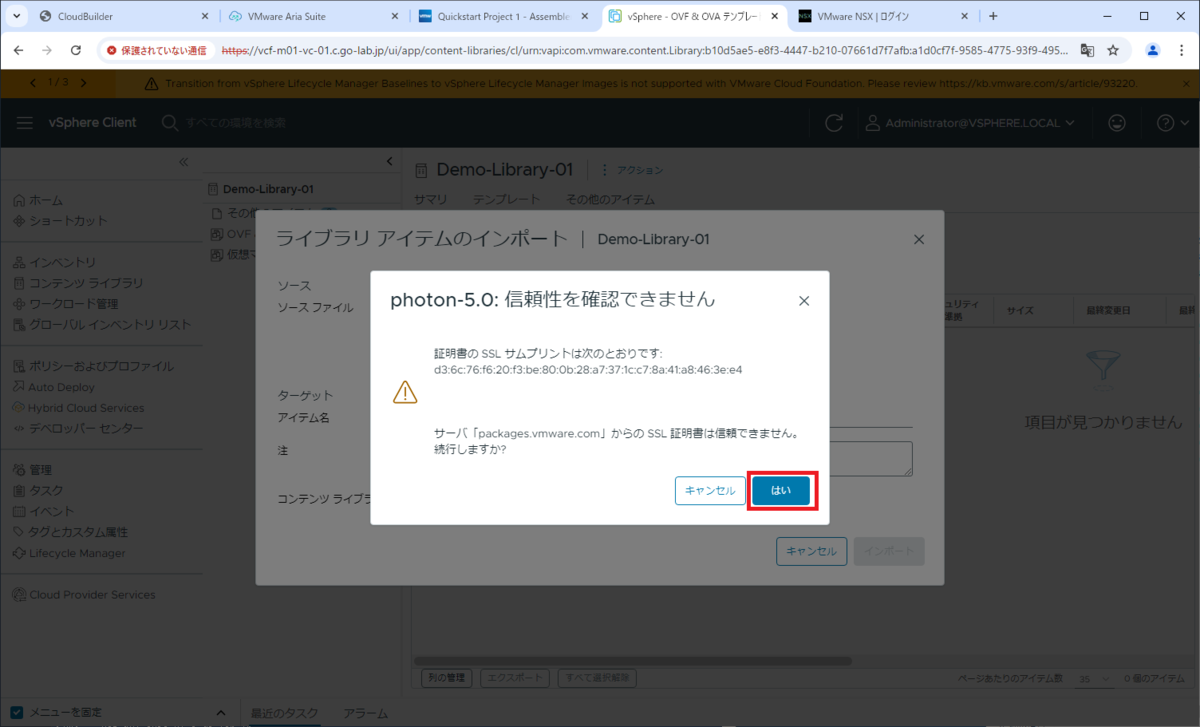Collapse the left navigation pane
The image size is (1200, 727).
coord(184,161)
